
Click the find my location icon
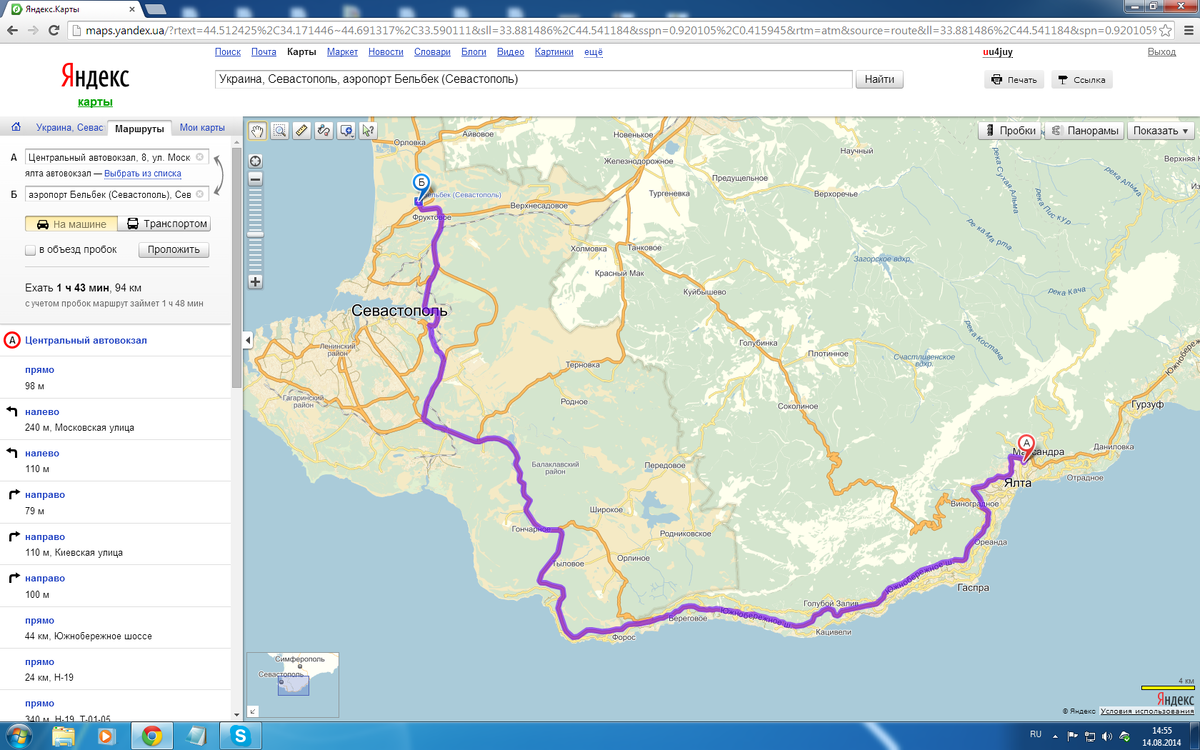coord(256,161)
